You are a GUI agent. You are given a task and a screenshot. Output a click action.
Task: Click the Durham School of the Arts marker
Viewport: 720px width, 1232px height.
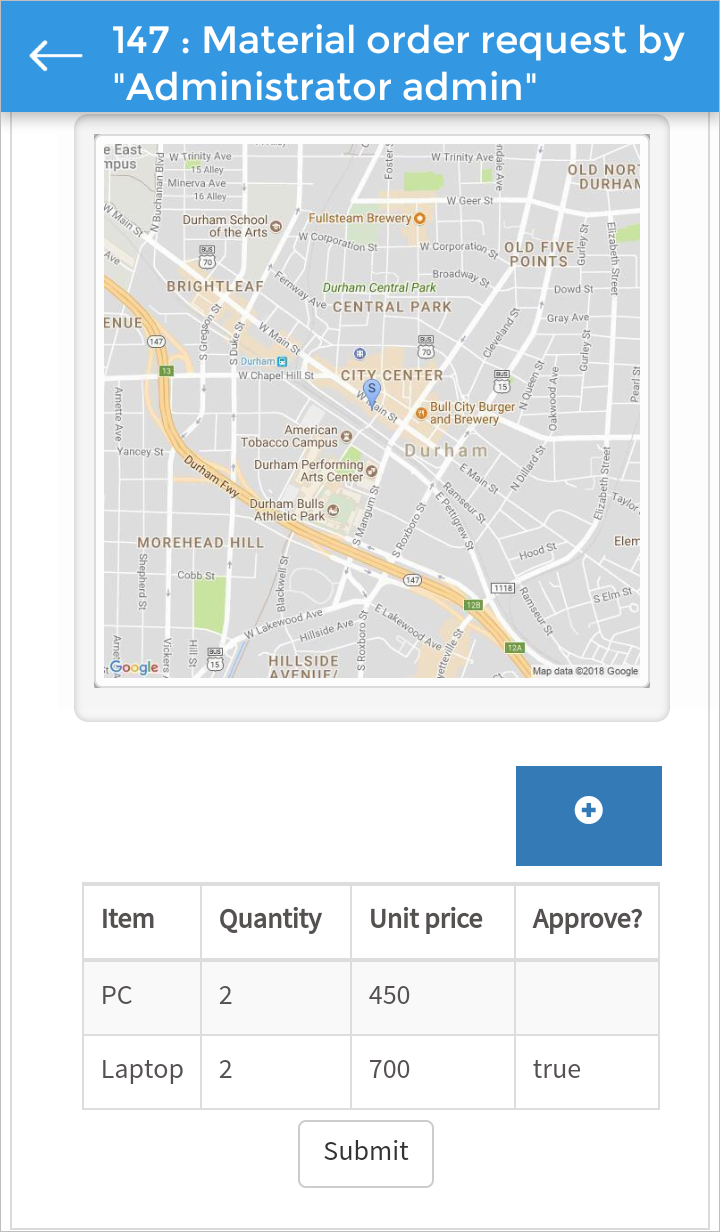pos(276,226)
